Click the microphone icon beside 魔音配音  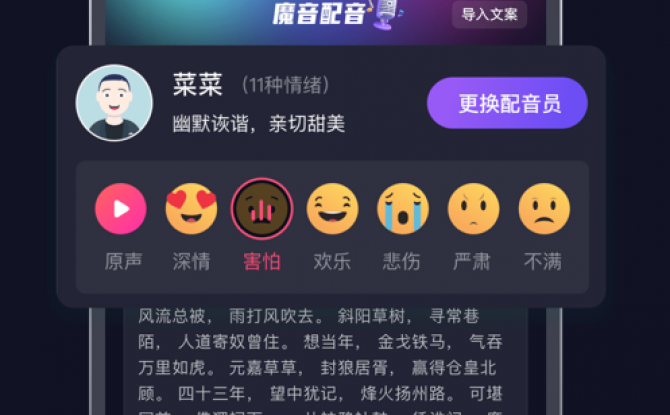coord(387,14)
